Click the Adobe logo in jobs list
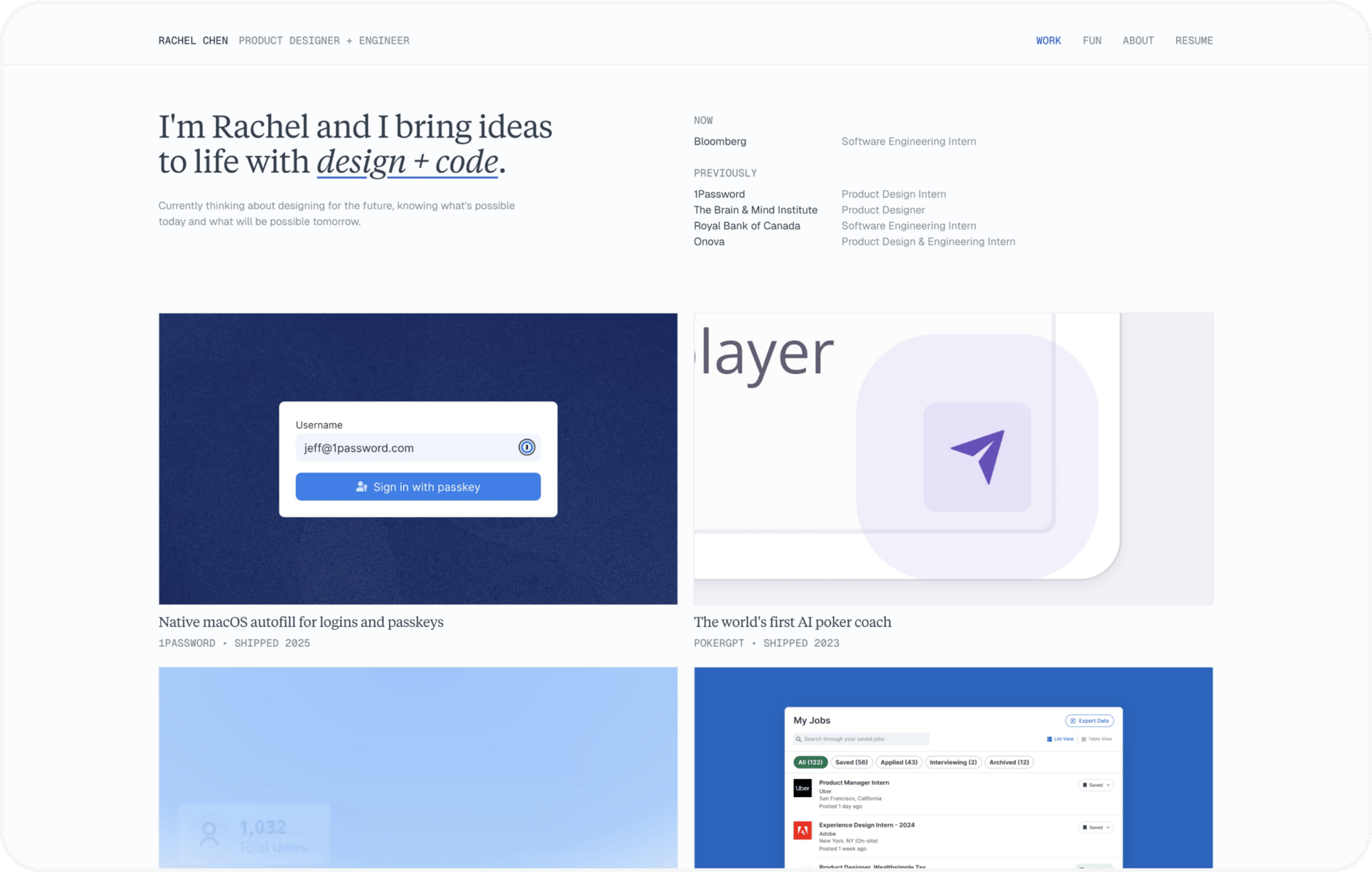The height and width of the screenshot is (872, 1372). click(x=802, y=830)
